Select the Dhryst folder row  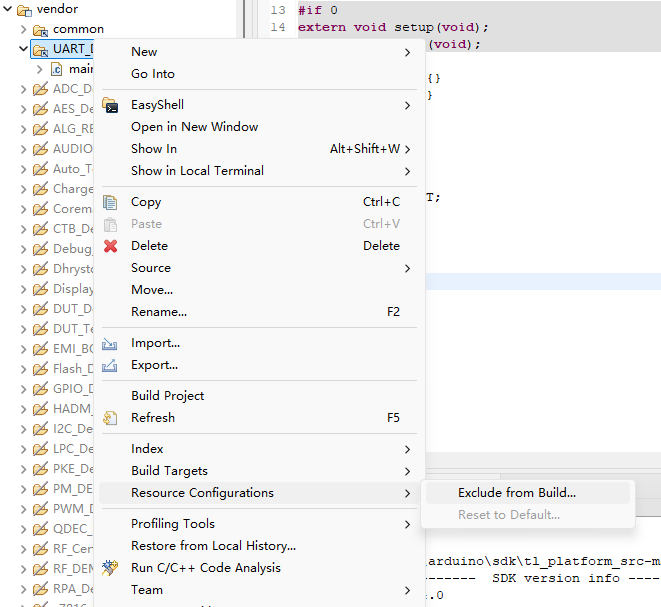click(63, 269)
